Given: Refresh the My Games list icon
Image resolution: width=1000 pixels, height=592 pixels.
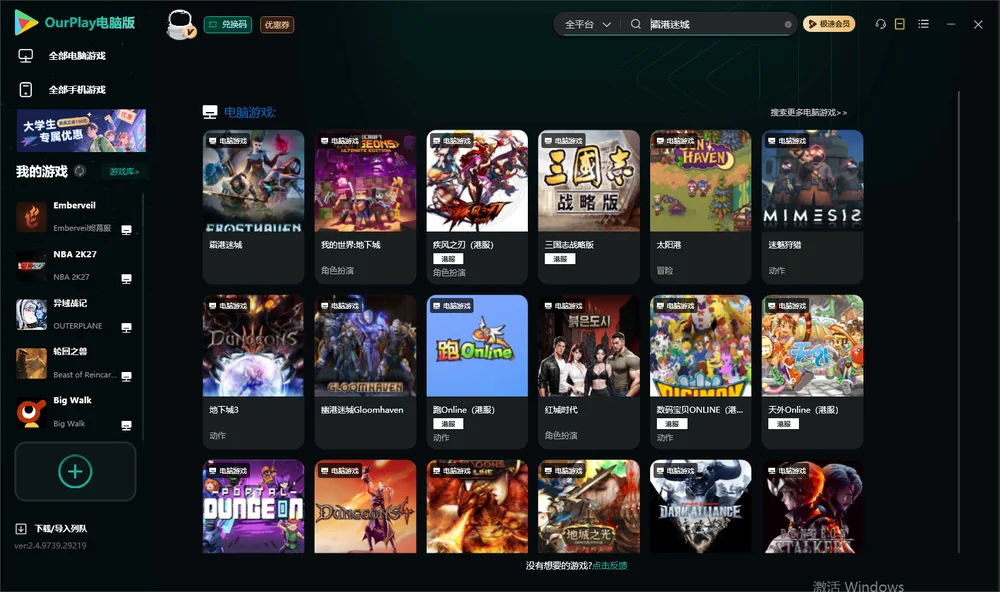Looking at the screenshot, I should point(80,171).
